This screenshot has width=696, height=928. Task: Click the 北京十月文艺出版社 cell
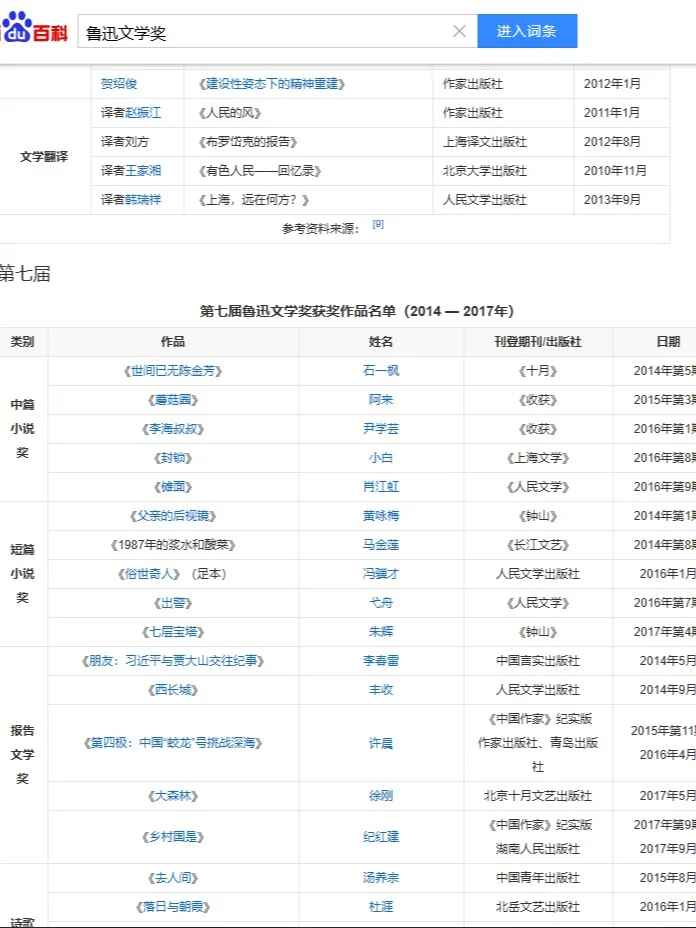(x=538, y=796)
